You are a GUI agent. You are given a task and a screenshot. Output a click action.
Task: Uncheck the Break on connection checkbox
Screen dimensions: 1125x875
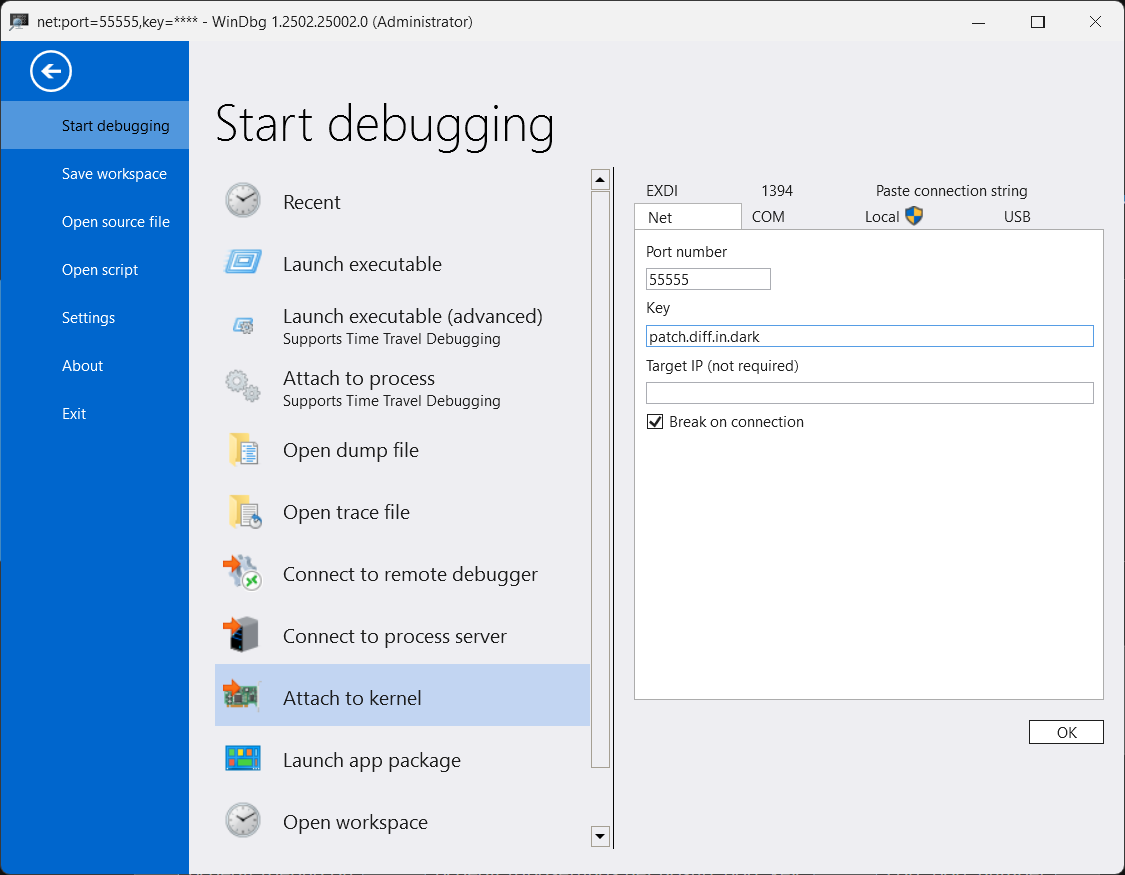tap(656, 422)
